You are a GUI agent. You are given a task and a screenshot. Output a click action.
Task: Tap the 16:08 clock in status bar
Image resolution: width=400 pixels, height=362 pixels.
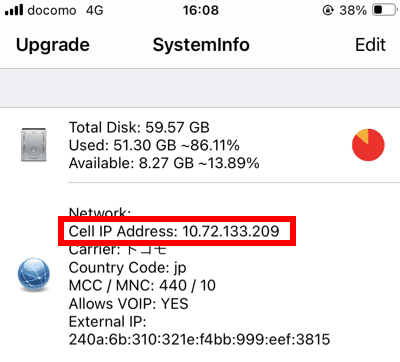click(x=201, y=10)
